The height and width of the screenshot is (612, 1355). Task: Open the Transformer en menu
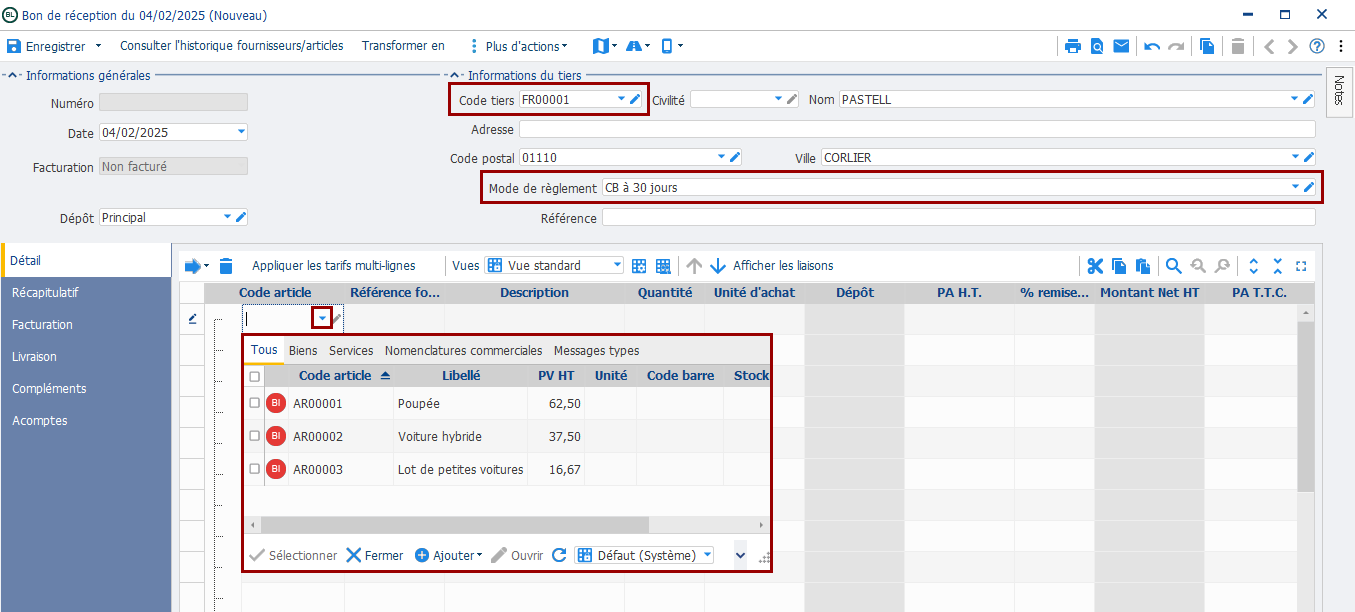coord(403,46)
